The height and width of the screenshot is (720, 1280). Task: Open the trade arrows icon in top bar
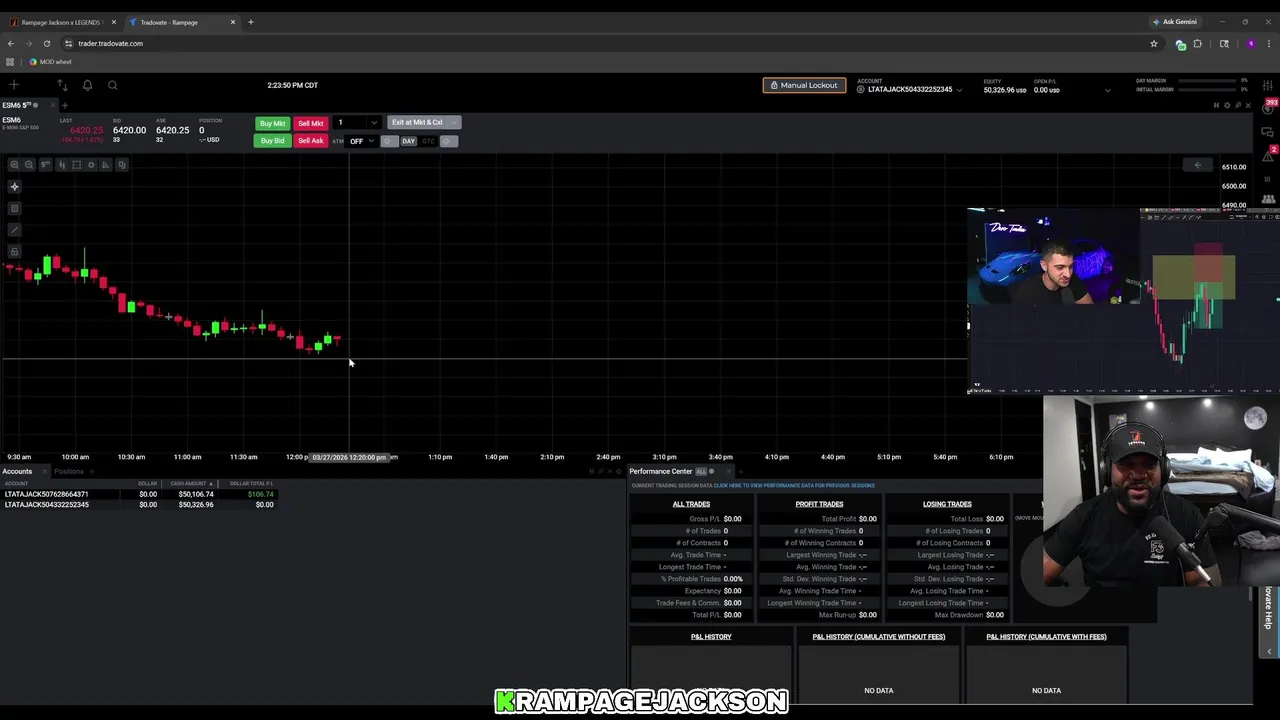pyautogui.click(x=62, y=85)
